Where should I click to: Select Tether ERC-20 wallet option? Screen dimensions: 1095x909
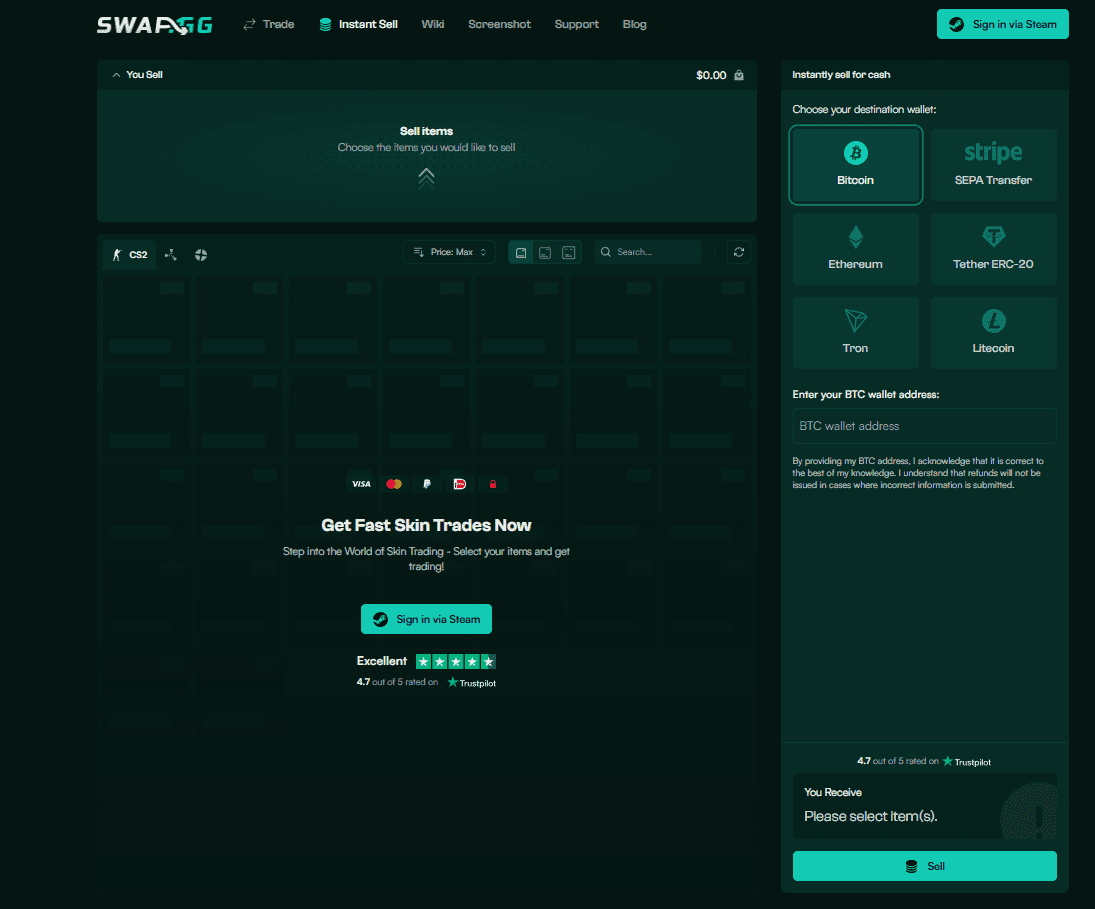tap(993, 249)
